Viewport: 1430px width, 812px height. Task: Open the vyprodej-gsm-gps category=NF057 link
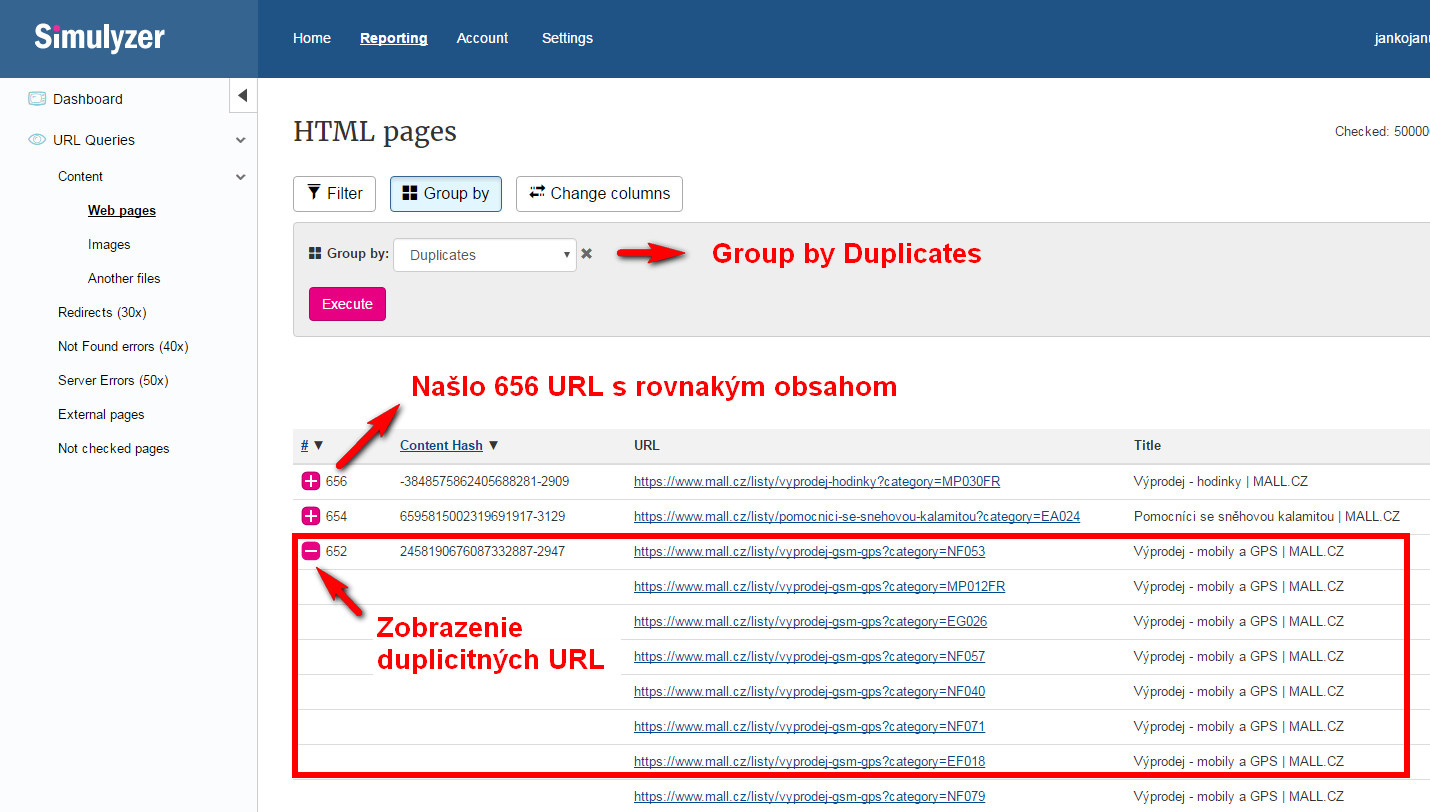pyautogui.click(x=809, y=656)
